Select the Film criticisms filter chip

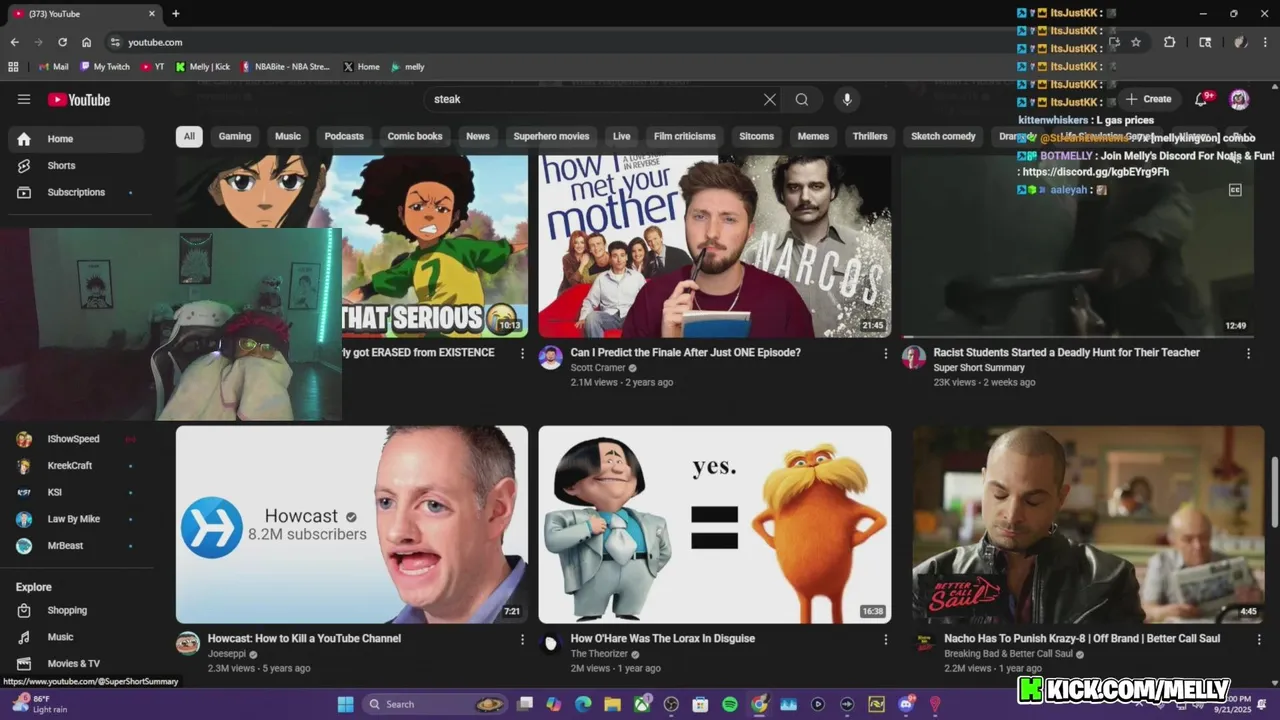[x=685, y=136]
